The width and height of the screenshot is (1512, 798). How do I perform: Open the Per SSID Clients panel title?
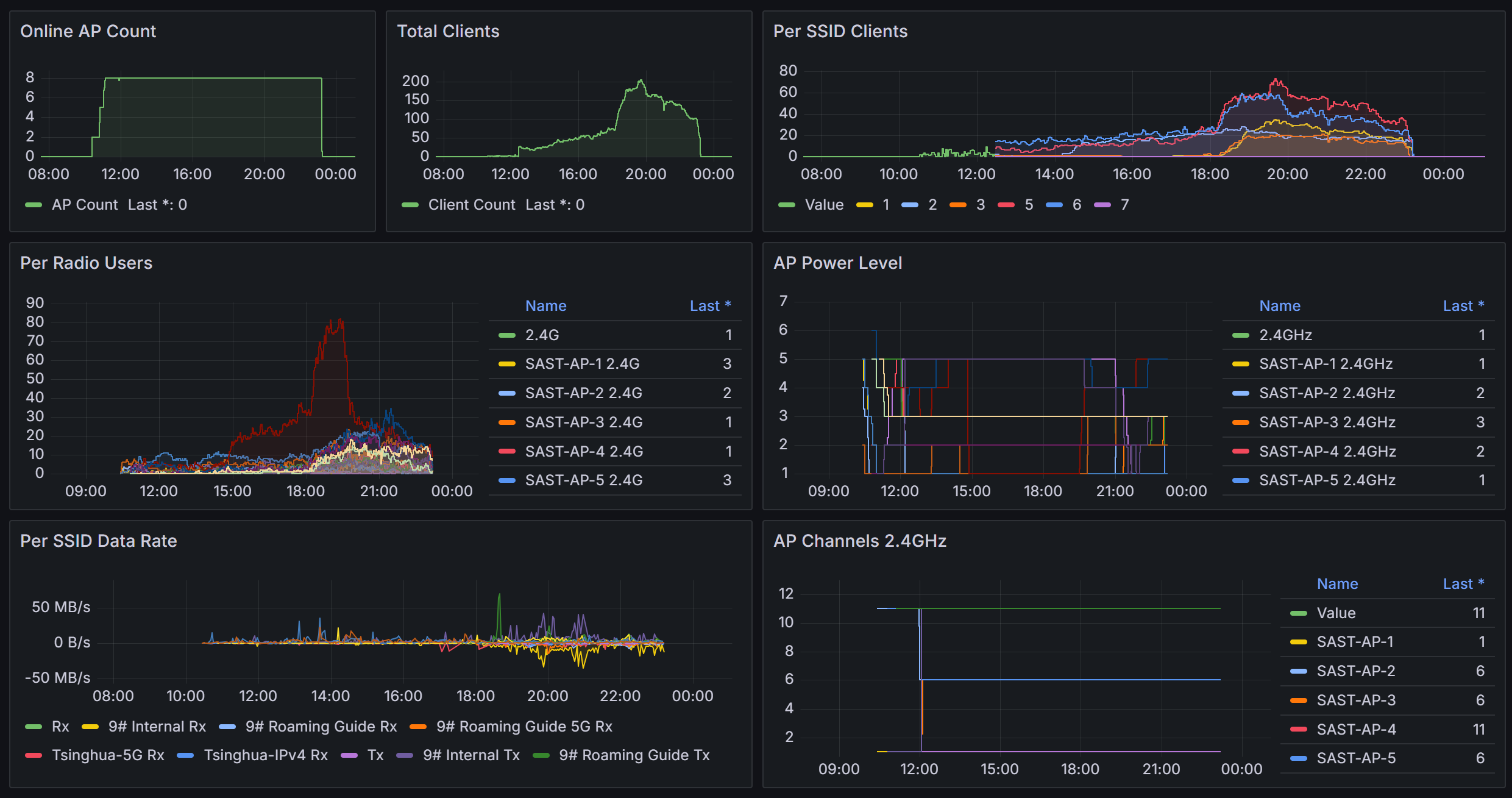coord(840,31)
